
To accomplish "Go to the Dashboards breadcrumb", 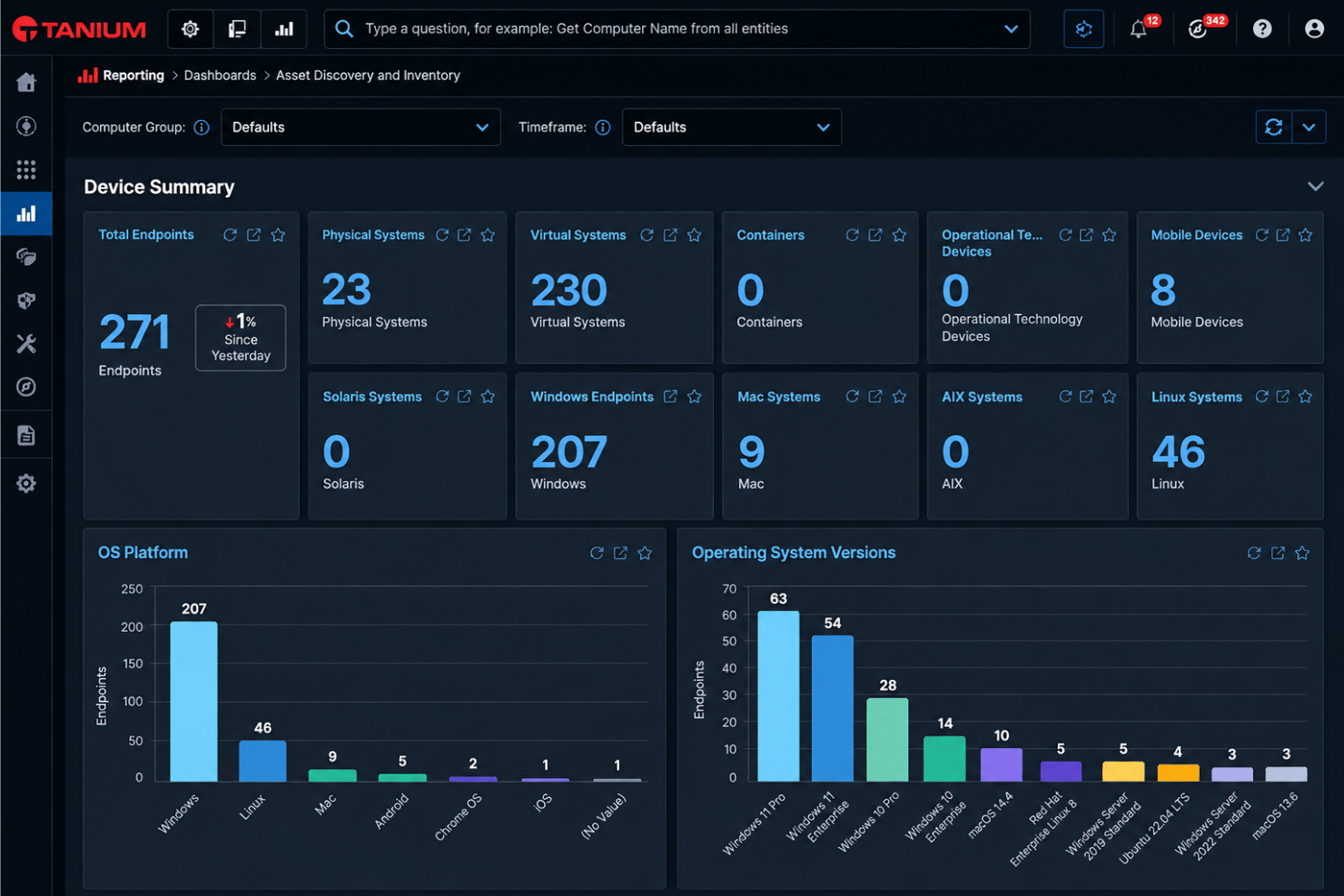I will [220, 75].
